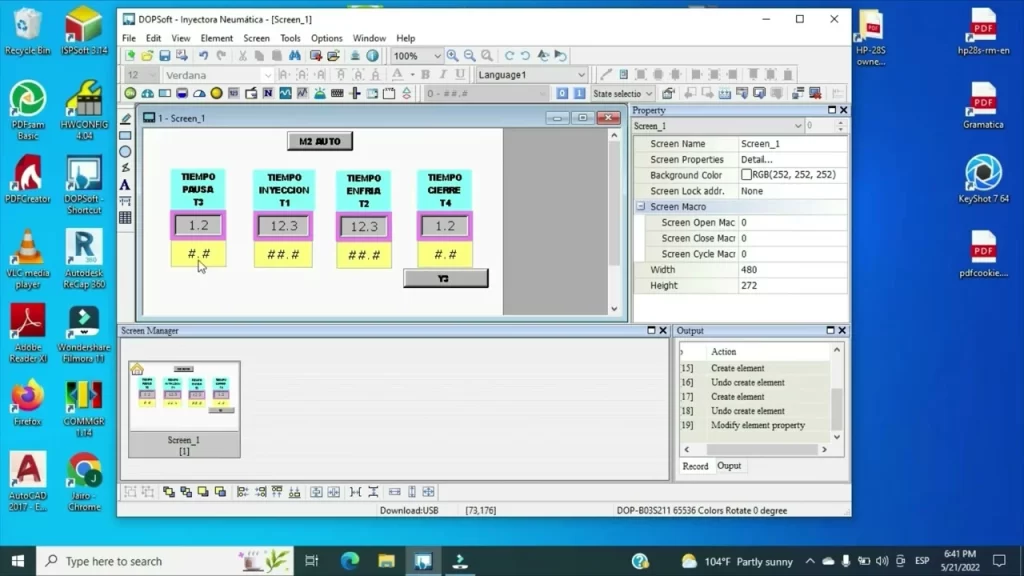
Task: Select the rectangle drawing tool
Action: [125, 135]
